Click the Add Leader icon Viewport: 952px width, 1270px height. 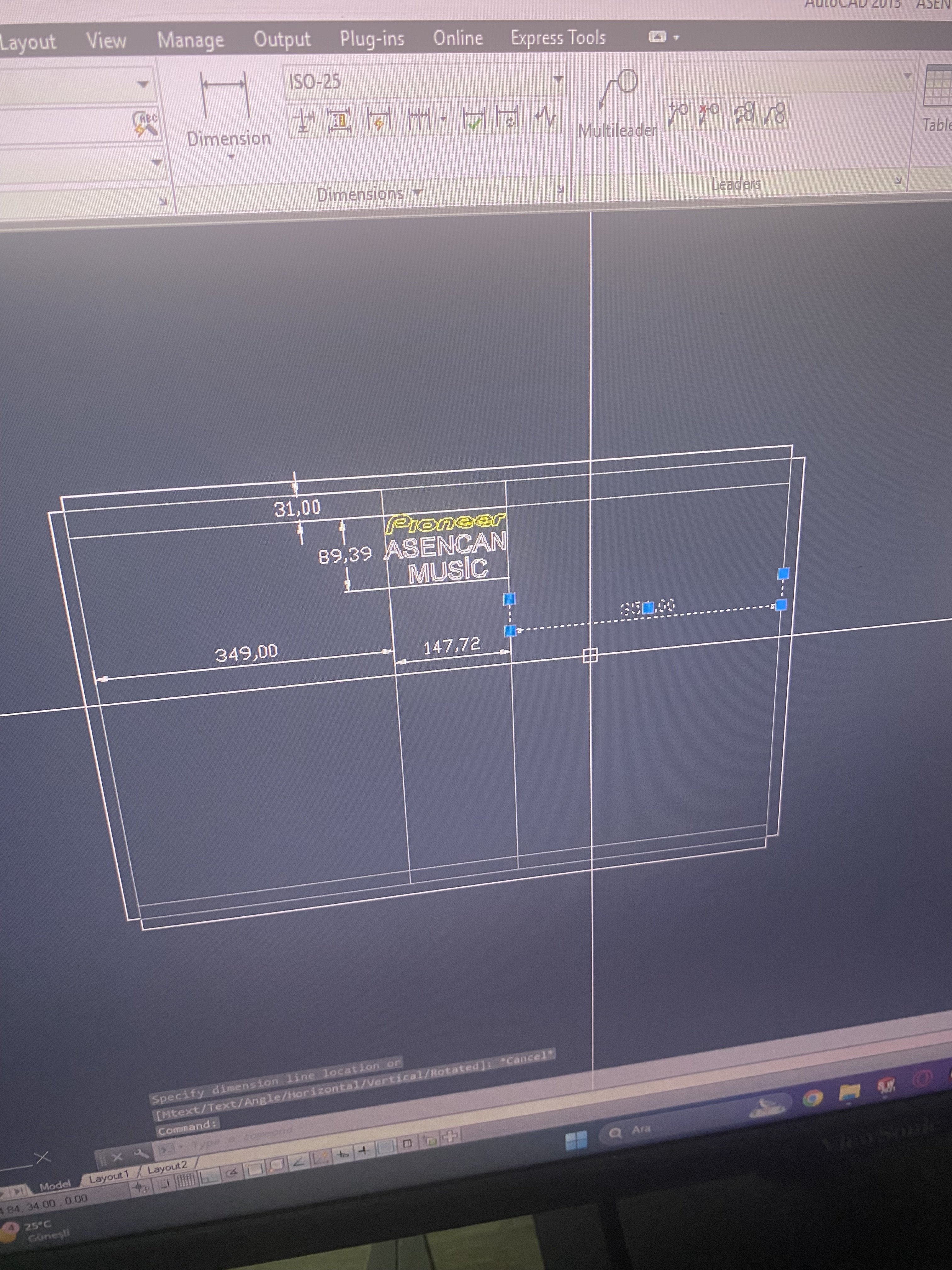(678, 114)
